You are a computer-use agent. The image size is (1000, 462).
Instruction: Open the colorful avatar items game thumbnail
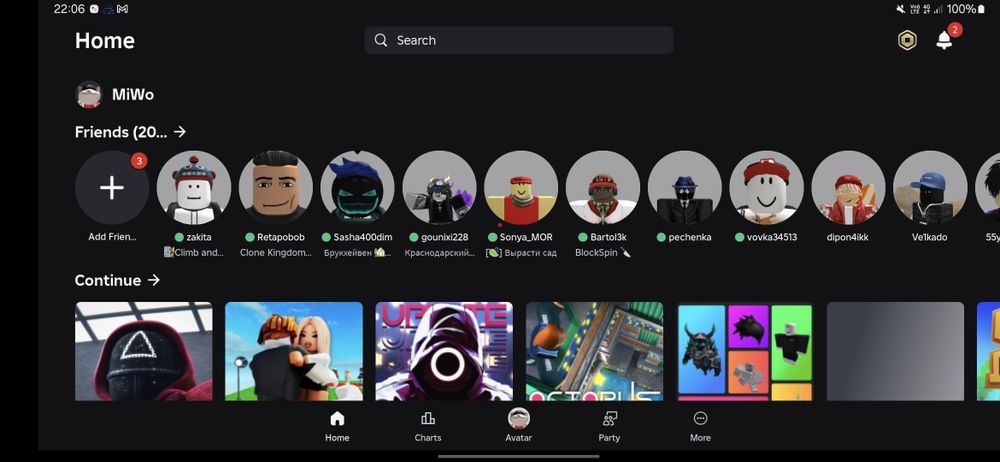745,351
